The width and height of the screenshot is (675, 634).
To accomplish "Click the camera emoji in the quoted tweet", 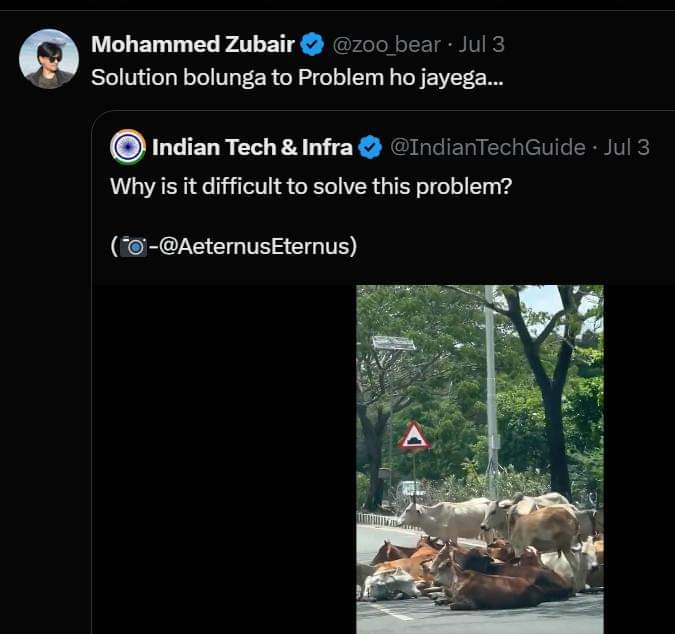I will pyautogui.click(x=133, y=246).
